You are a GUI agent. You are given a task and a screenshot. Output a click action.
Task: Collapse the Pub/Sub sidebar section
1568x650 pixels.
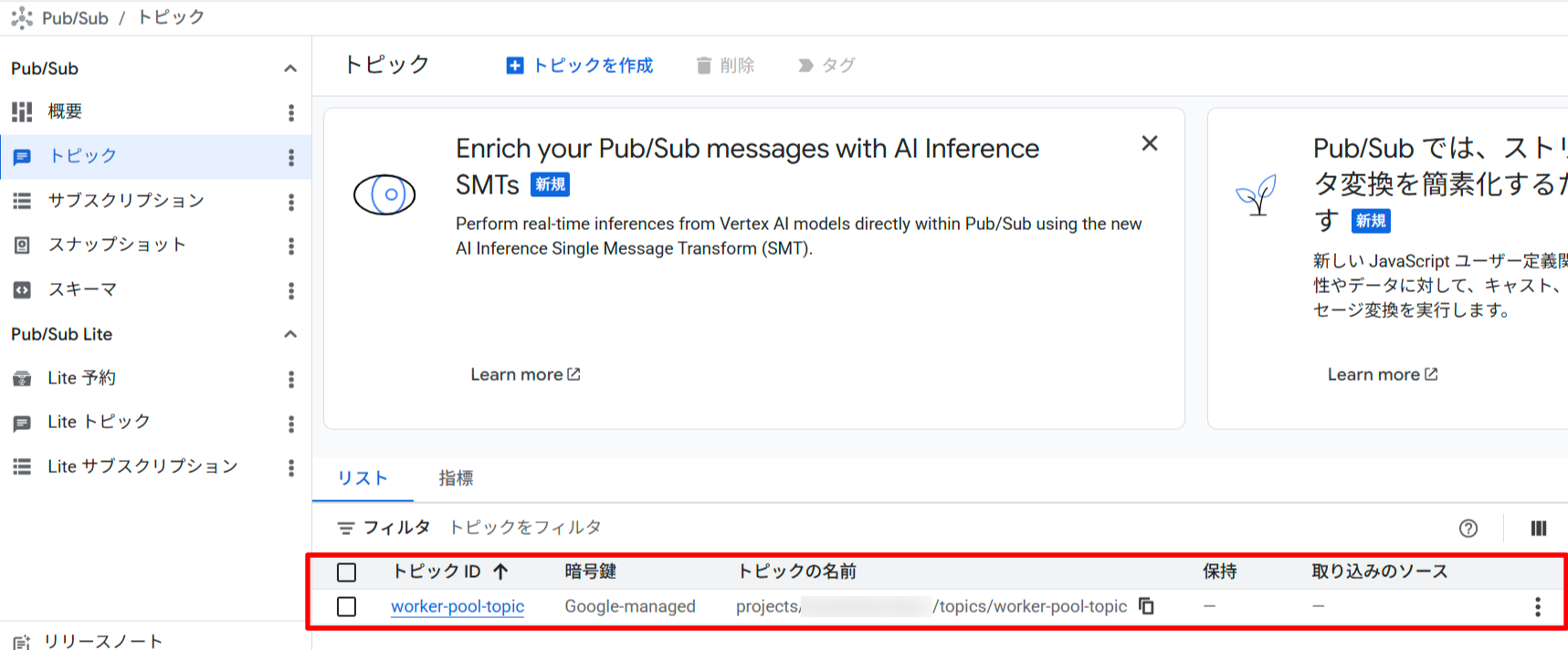click(290, 68)
